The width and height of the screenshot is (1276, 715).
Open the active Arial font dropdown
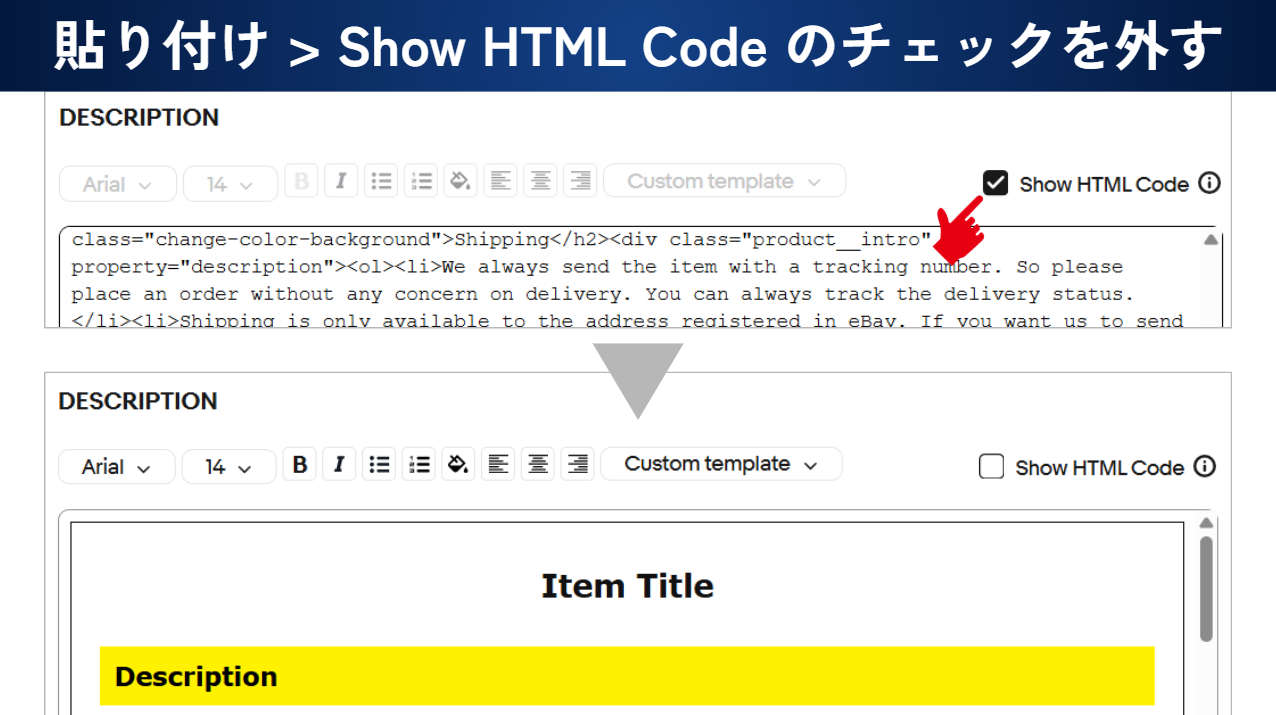(116, 467)
